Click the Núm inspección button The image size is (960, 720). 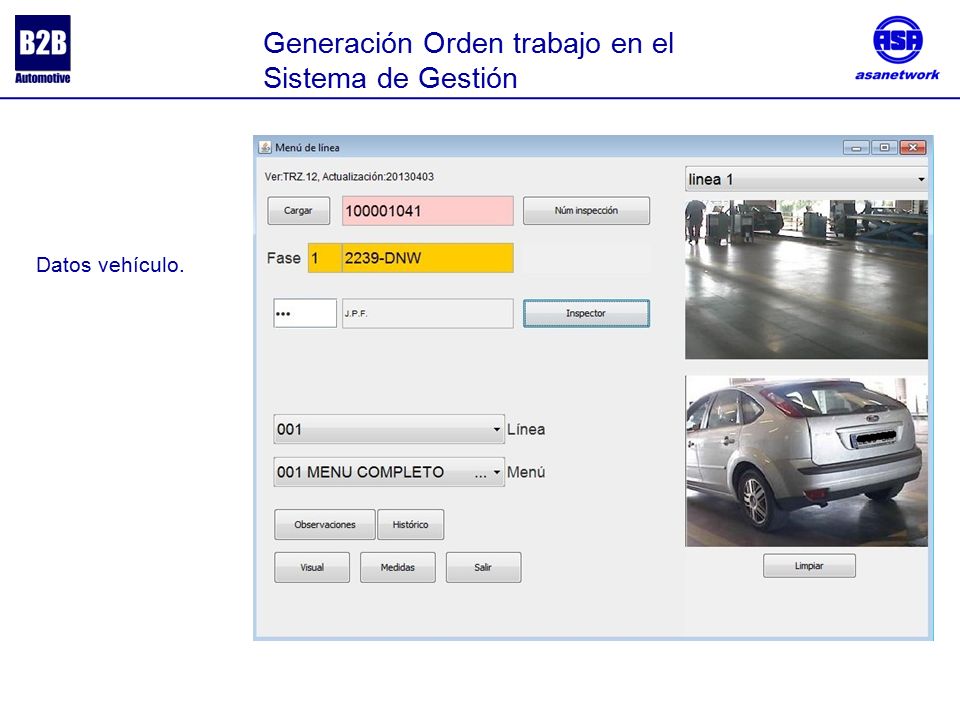[586, 211]
